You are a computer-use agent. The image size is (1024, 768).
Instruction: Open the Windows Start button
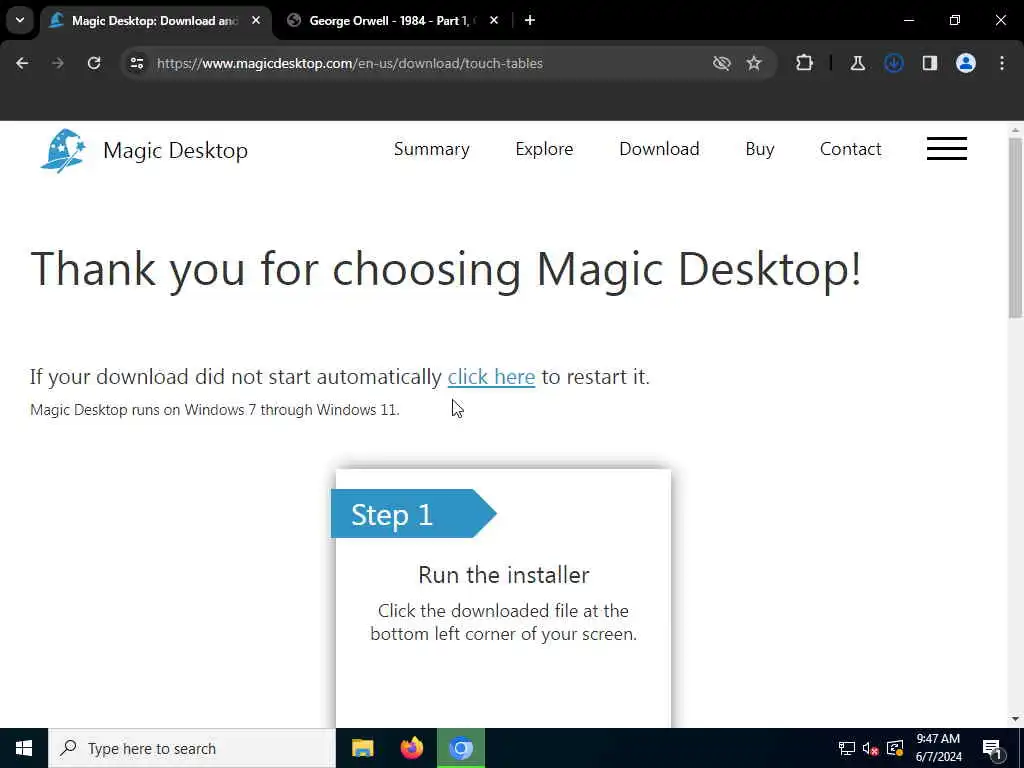click(24, 748)
